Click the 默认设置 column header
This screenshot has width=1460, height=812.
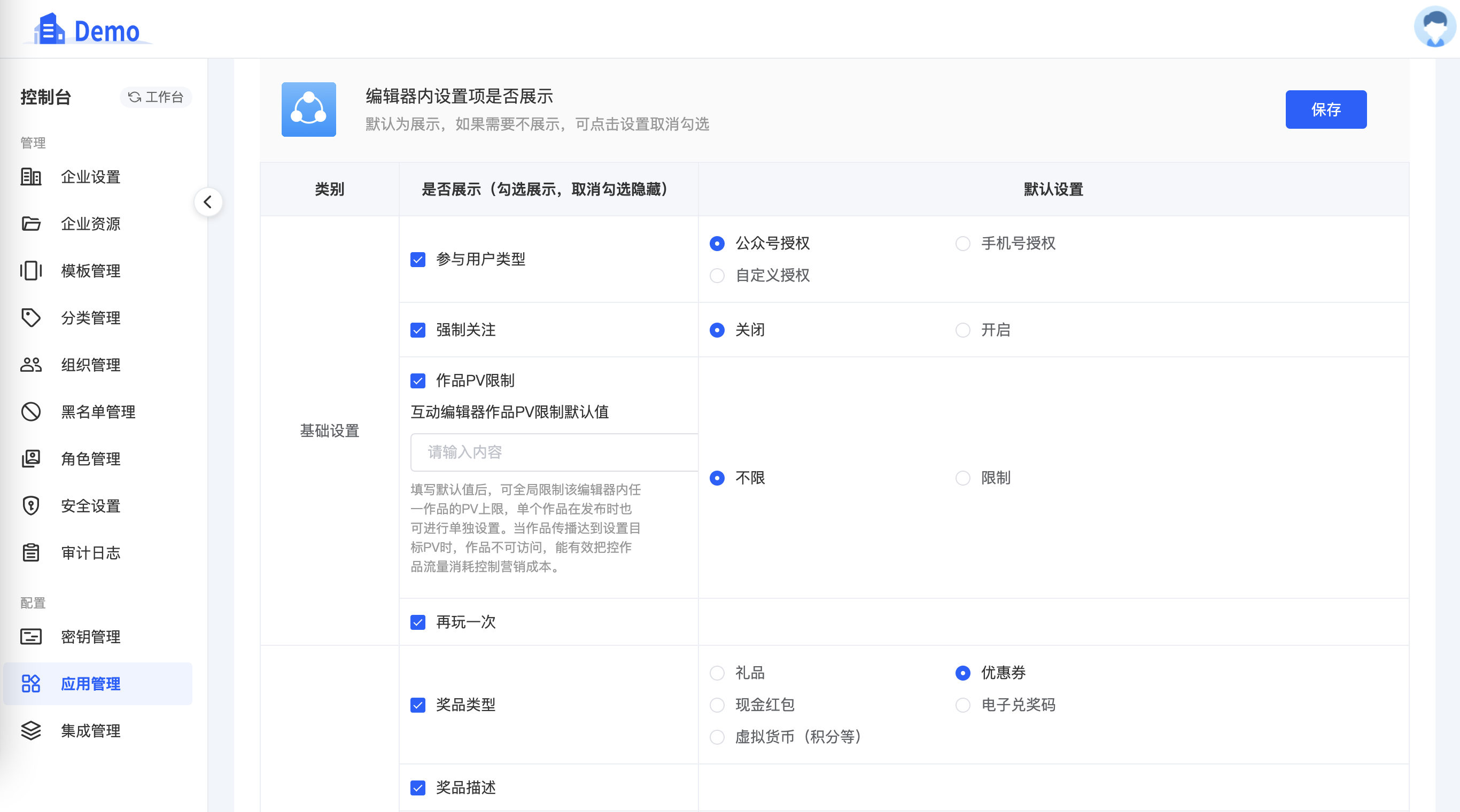(x=1054, y=189)
